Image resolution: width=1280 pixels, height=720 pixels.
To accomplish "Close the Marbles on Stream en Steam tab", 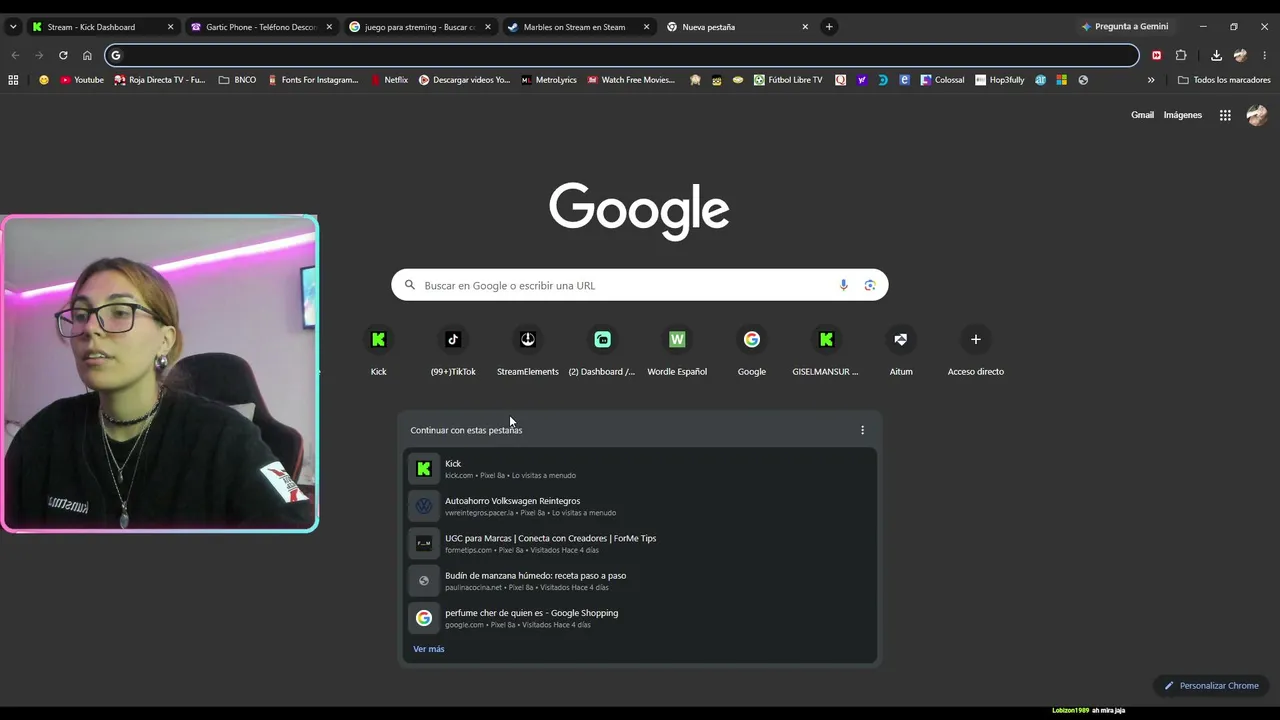I will [646, 27].
